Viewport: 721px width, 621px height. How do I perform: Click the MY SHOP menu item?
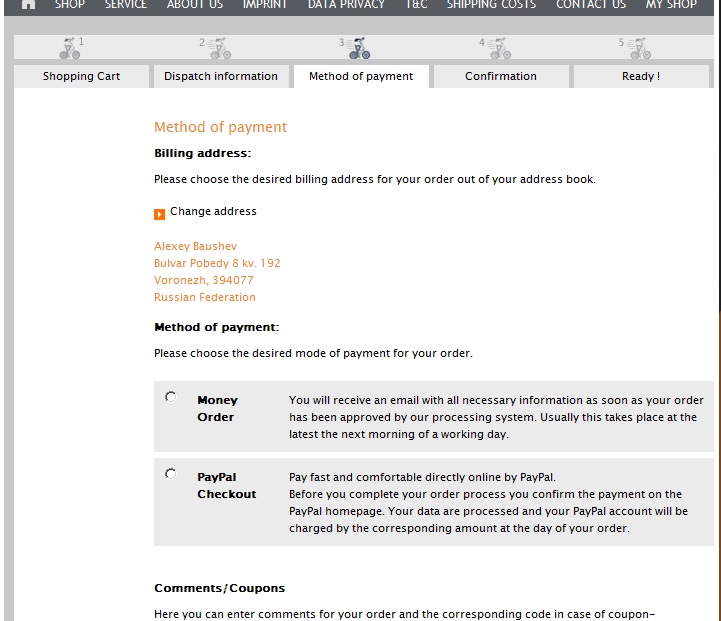pos(671,5)
